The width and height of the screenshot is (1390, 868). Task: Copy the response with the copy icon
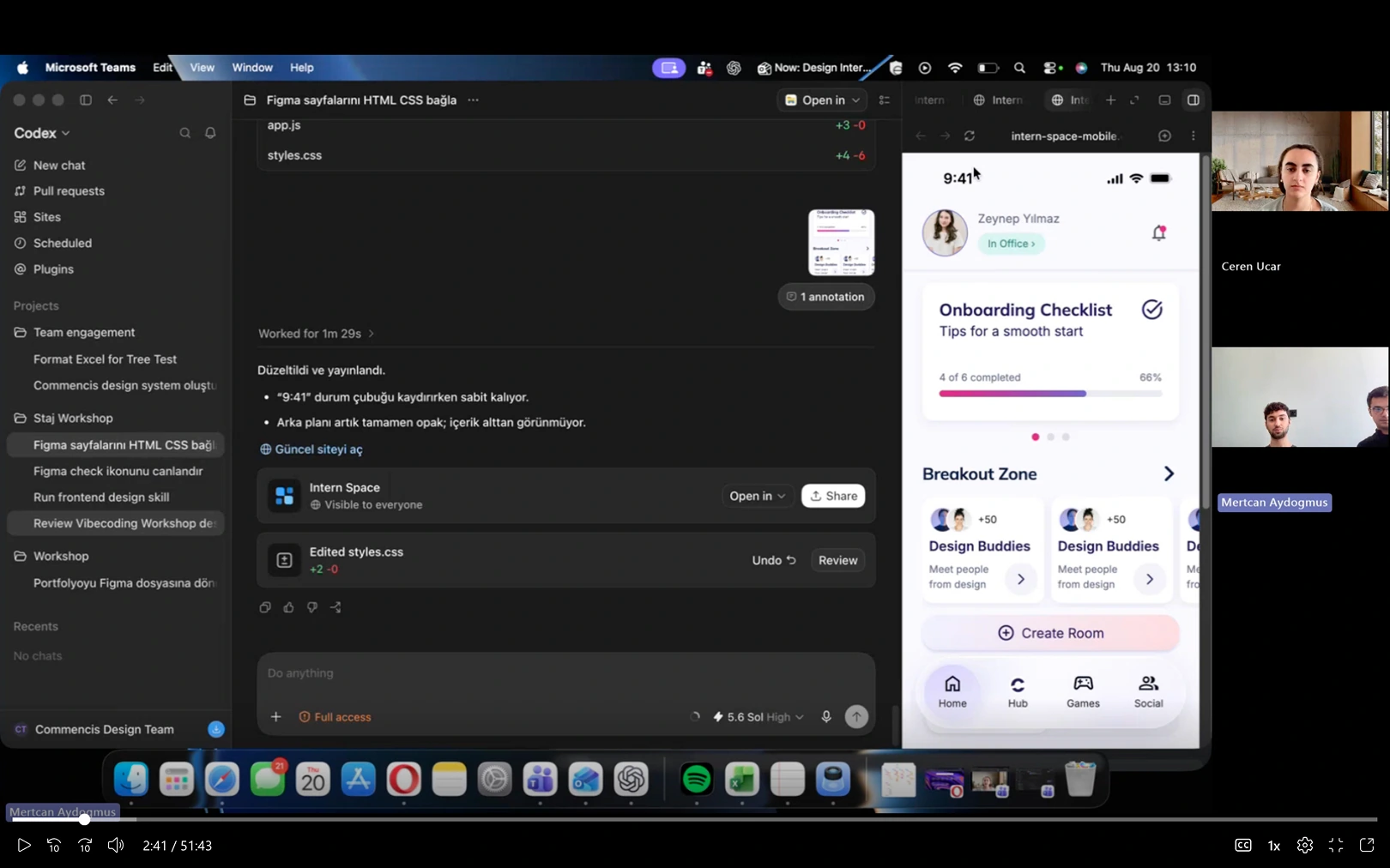pos(265,607)
